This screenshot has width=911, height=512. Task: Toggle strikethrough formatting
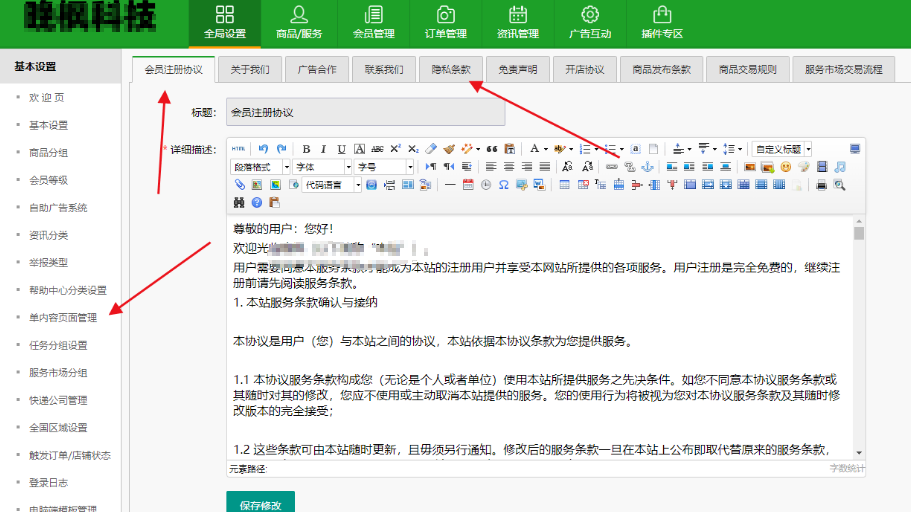(378, 149)
